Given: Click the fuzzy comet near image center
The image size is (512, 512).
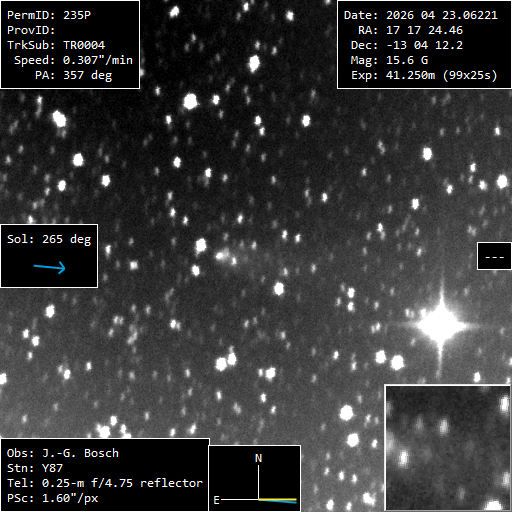Looking at the screenshot, I should pos(224,256).
